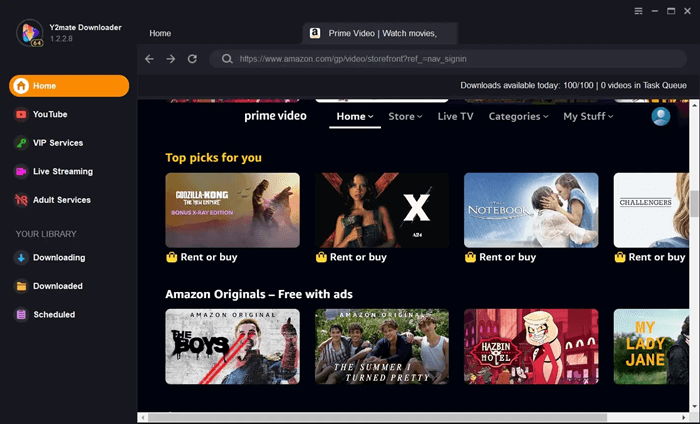The image size is (700, 424).
Task: Go back with the browser back arrow
Action: [x=150, y=59]
